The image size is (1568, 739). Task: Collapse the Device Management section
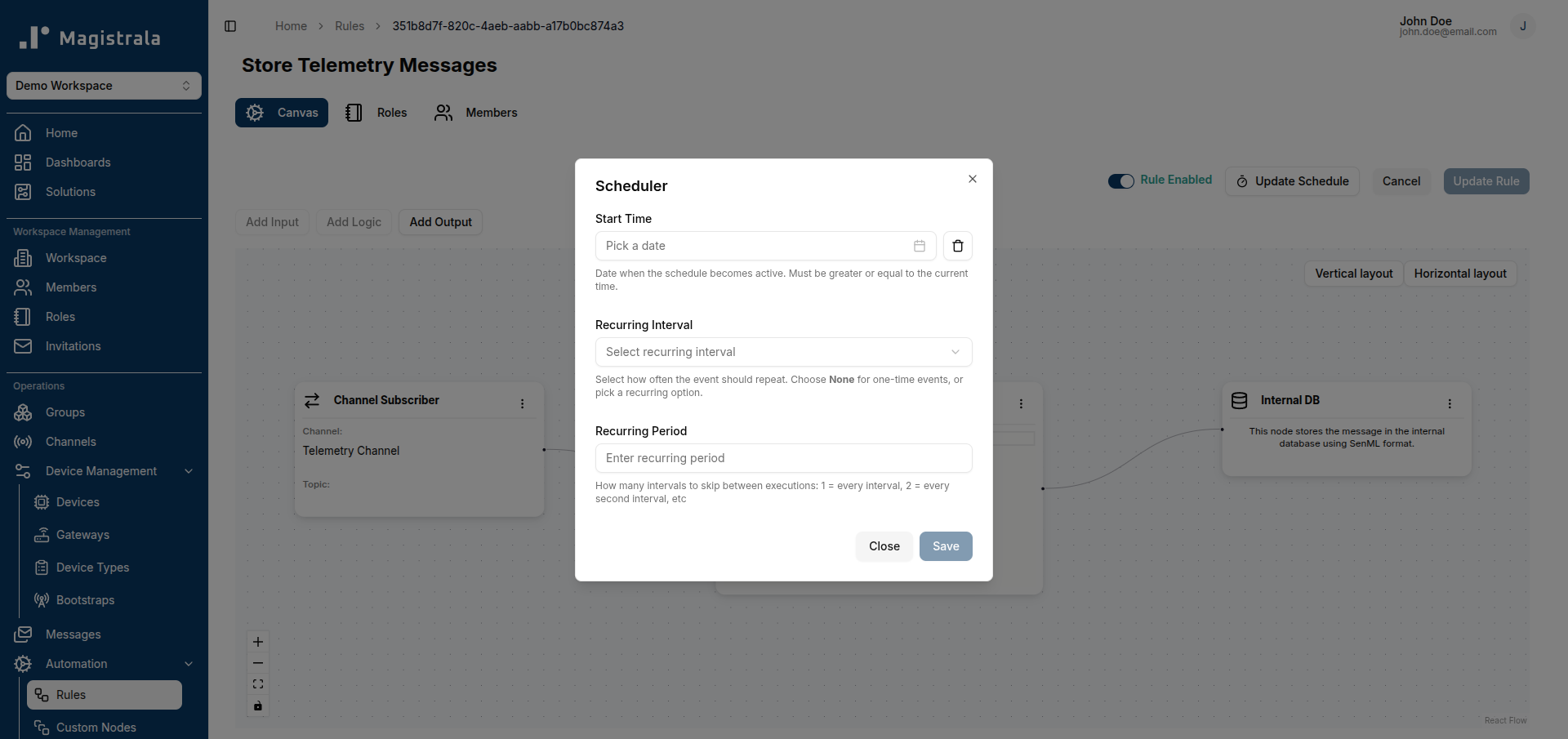(x=189, y=471)
